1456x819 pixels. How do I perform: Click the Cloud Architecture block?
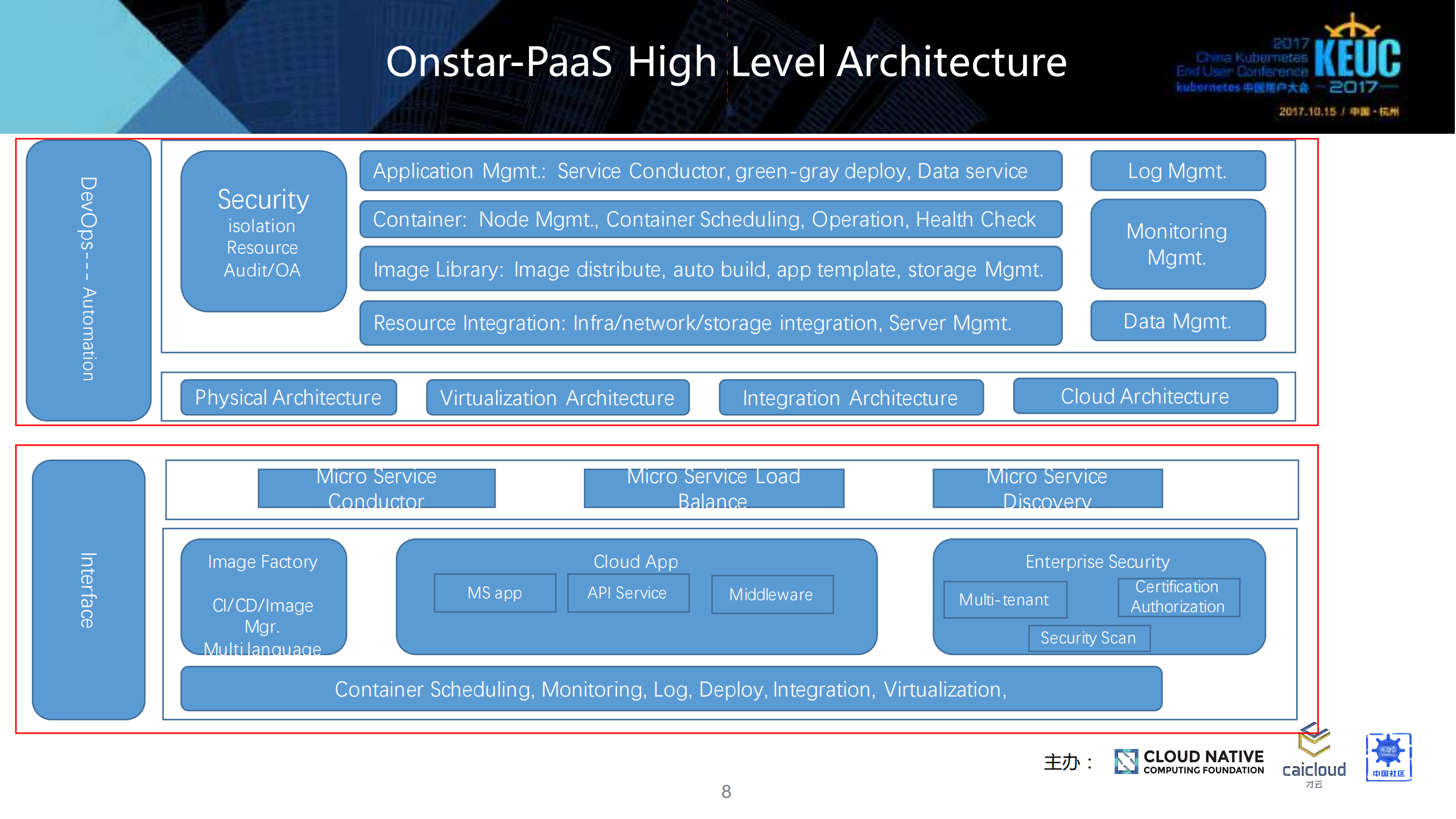[1145, 396]
